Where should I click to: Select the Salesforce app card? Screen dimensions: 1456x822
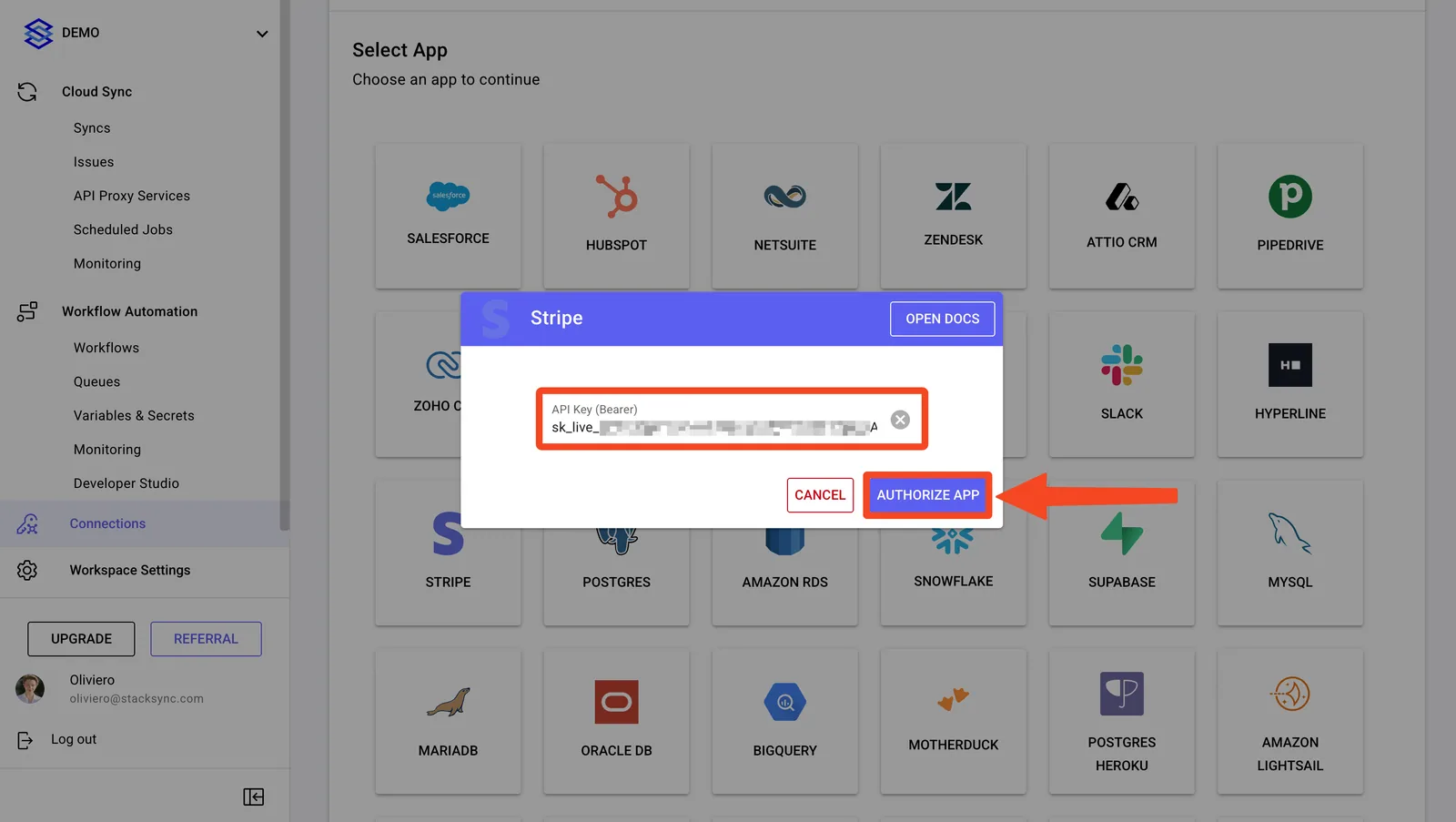pos(448,216)
